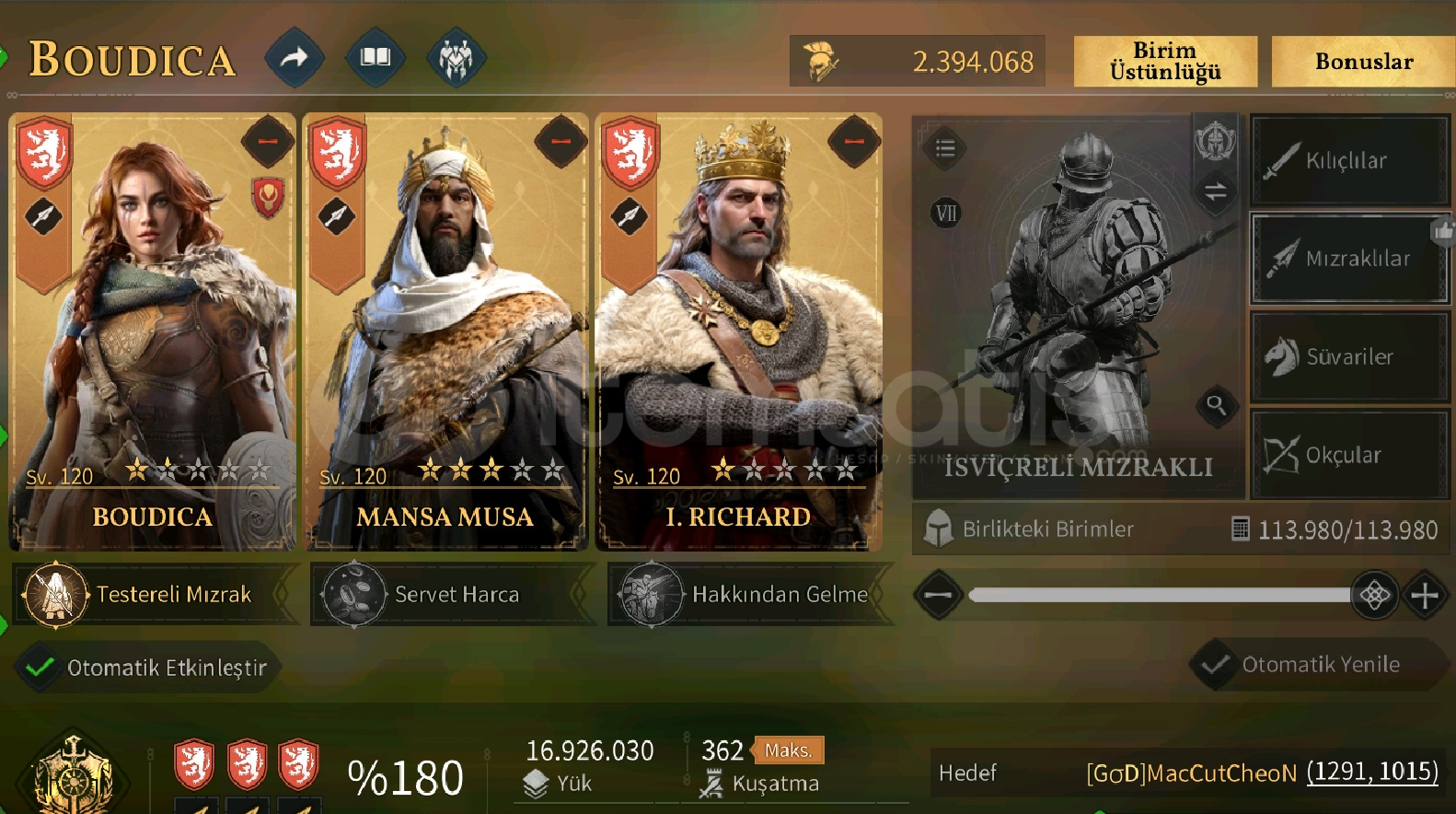Screen dimensions: 1456x814
Task: Open the Birim Üstünlüğü button
Action: (x=1165, y=61)
